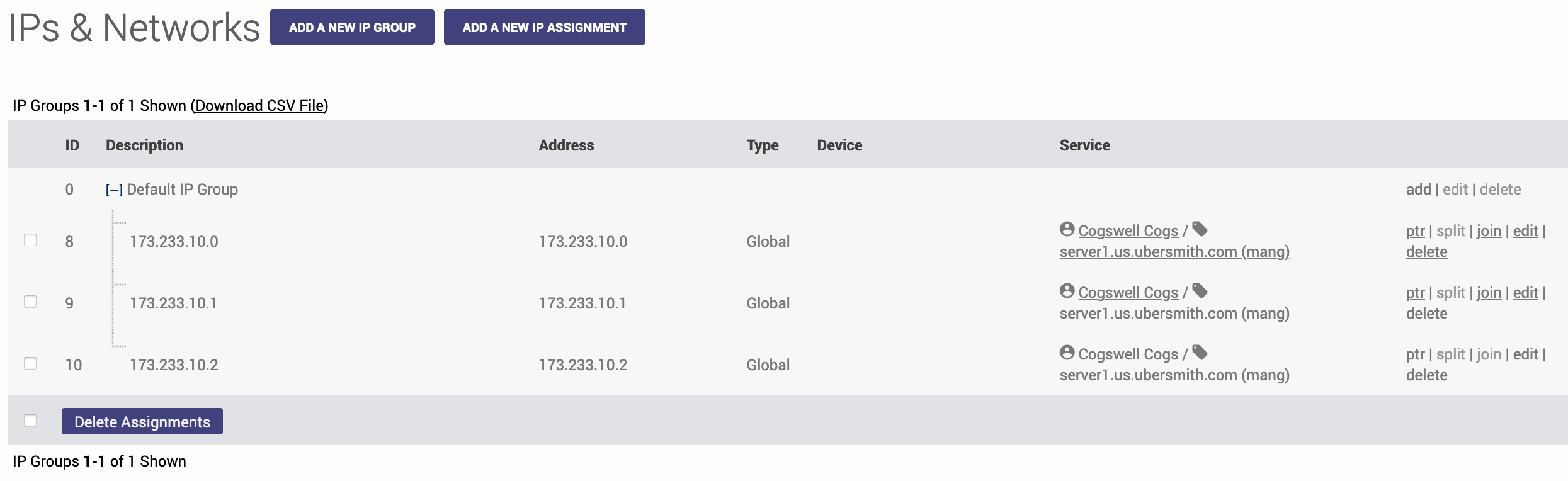Screen dimensions: 1568x481
Task: Click the IPs & Networks page heading
Action: pyautogui.click(x=134, y=28)
